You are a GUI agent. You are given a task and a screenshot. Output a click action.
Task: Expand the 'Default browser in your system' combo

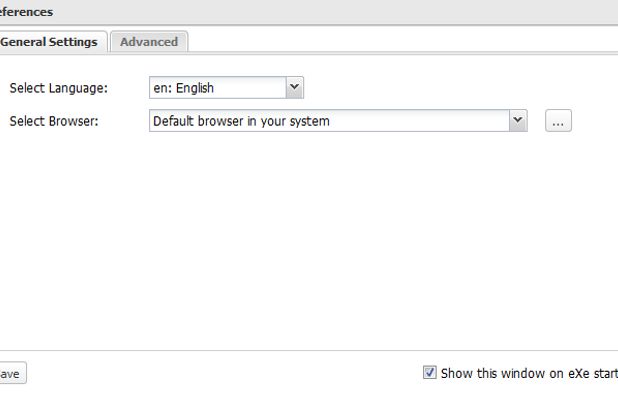point(338,121)
